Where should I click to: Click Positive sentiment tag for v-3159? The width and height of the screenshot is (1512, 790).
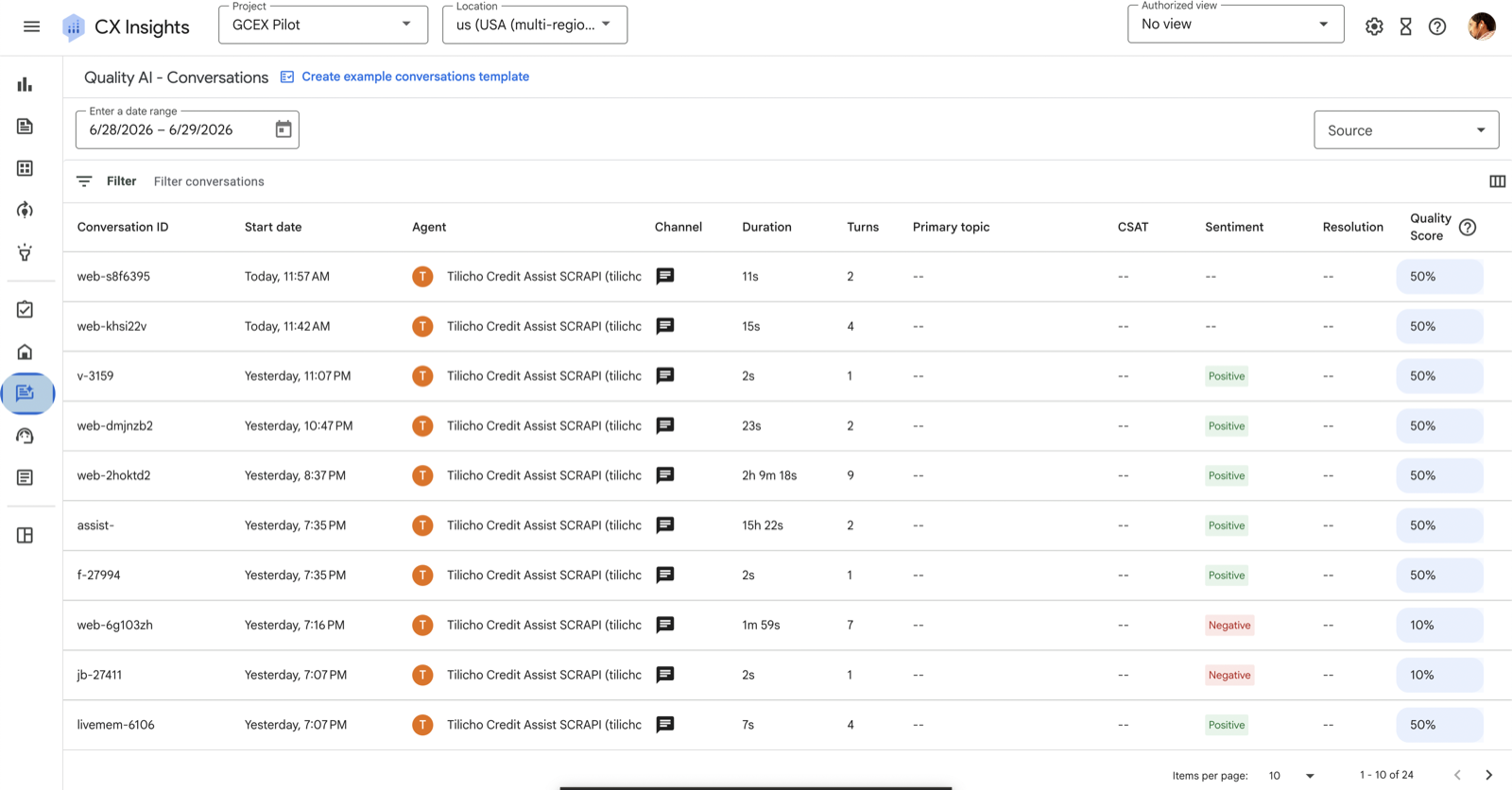[x=1227, y=376]
